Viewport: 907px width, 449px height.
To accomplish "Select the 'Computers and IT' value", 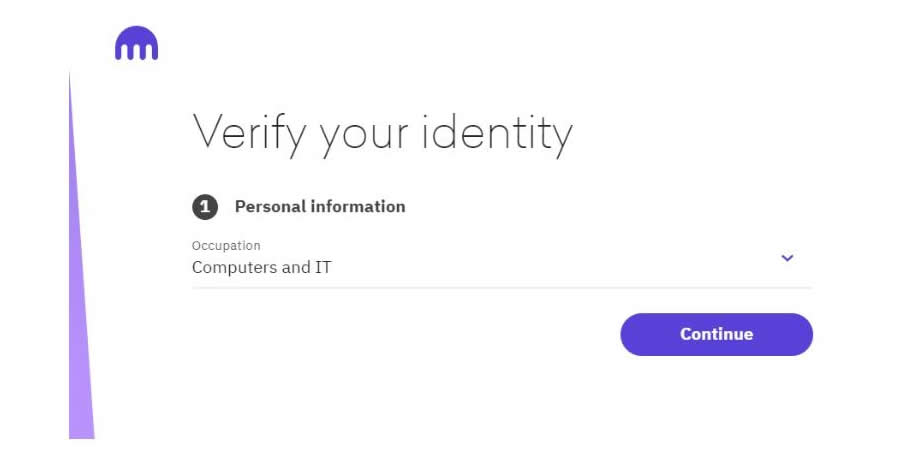I will point(262,268).
